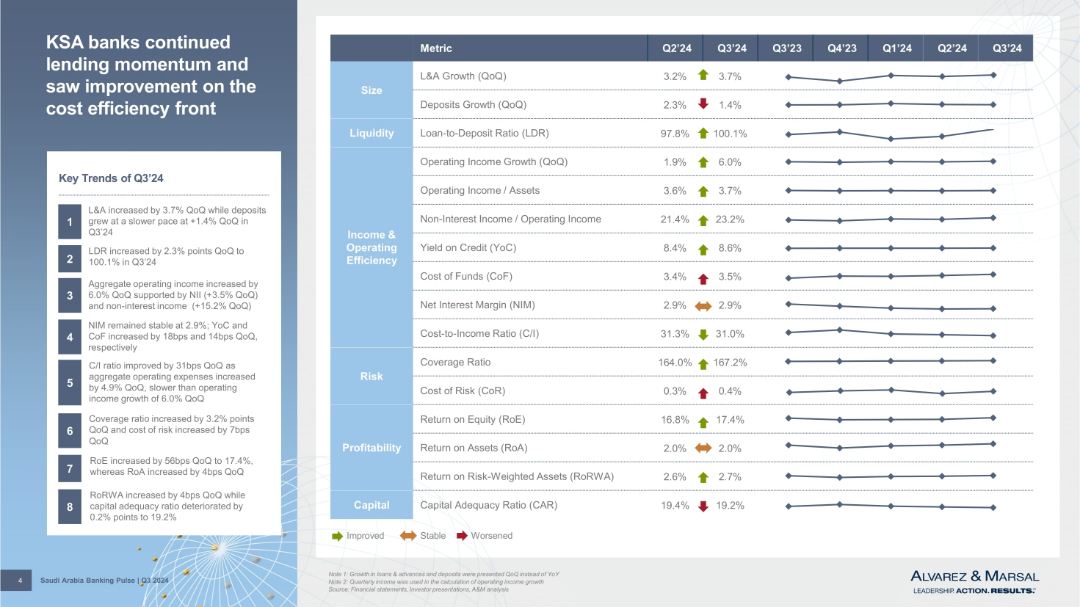Click the slide title about KSA banks
The image size is (1080, 607).
(151, 75)
